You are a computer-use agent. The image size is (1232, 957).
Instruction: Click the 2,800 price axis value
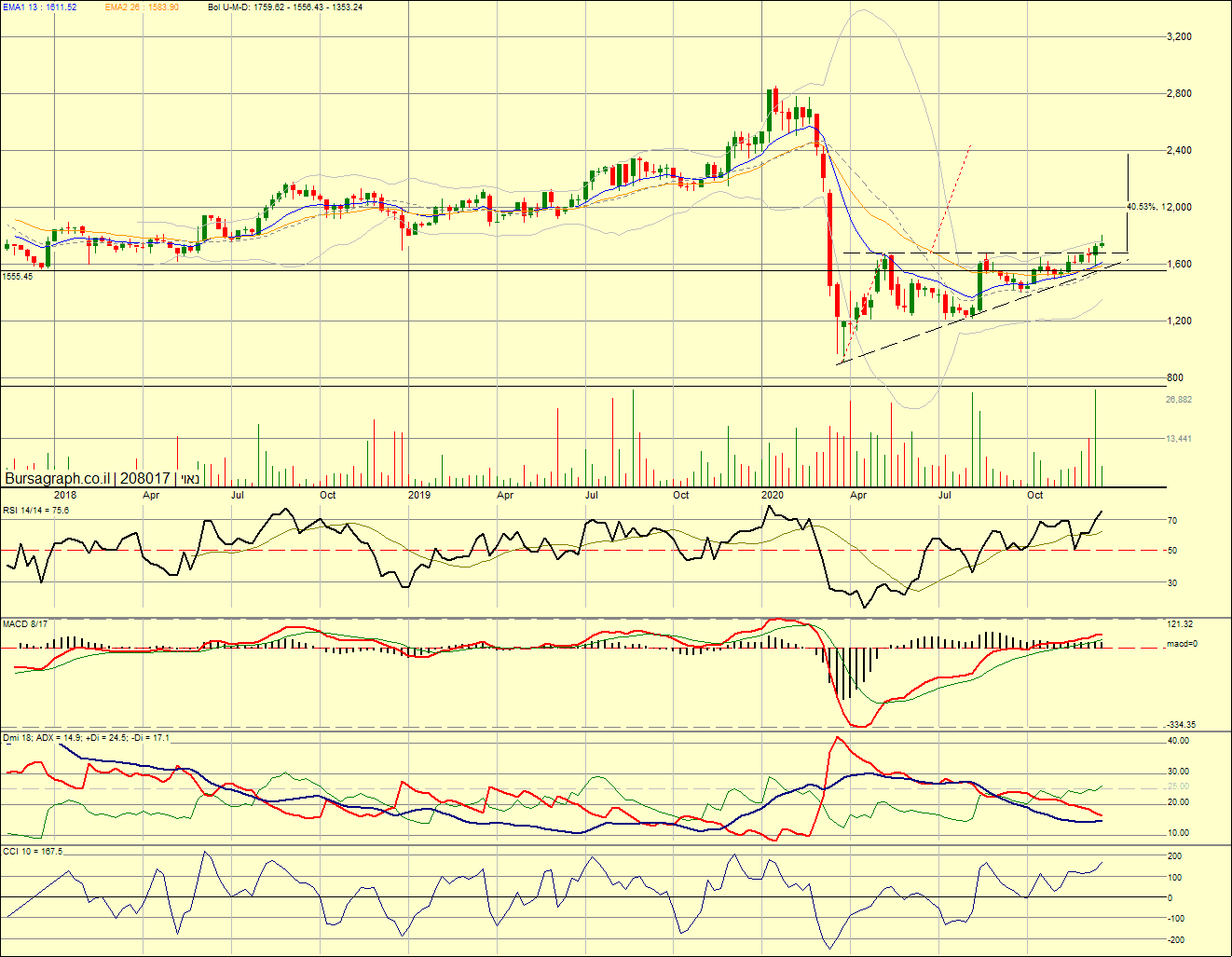click(x=1179, y=93)
